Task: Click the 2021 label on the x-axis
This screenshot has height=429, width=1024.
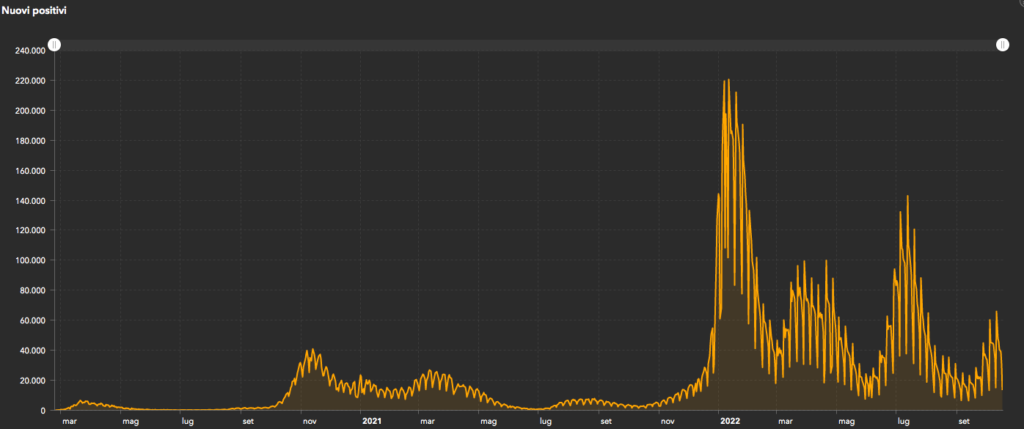Action: pos(371,422)
